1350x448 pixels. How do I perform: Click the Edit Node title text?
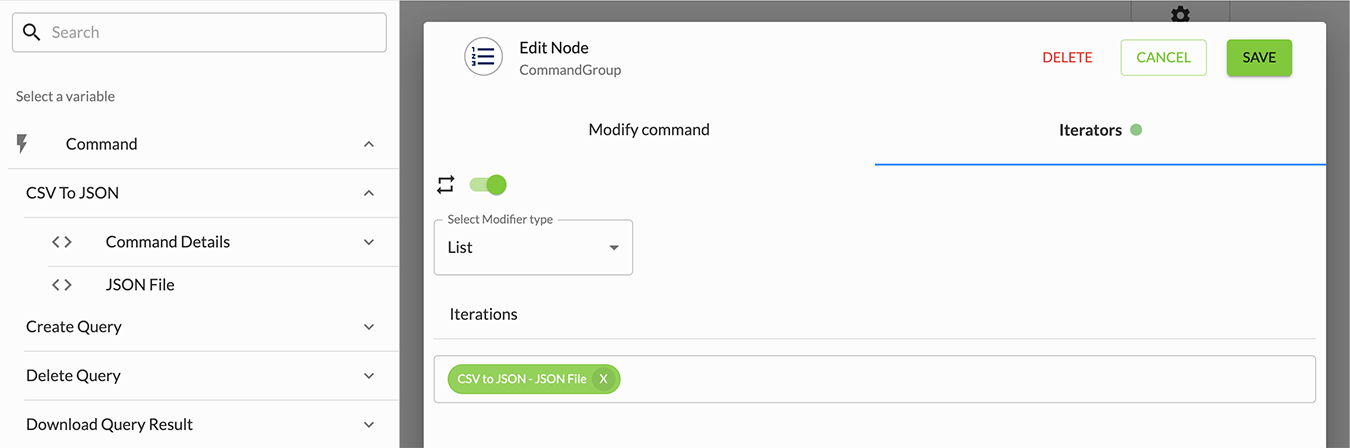[554, 48]
